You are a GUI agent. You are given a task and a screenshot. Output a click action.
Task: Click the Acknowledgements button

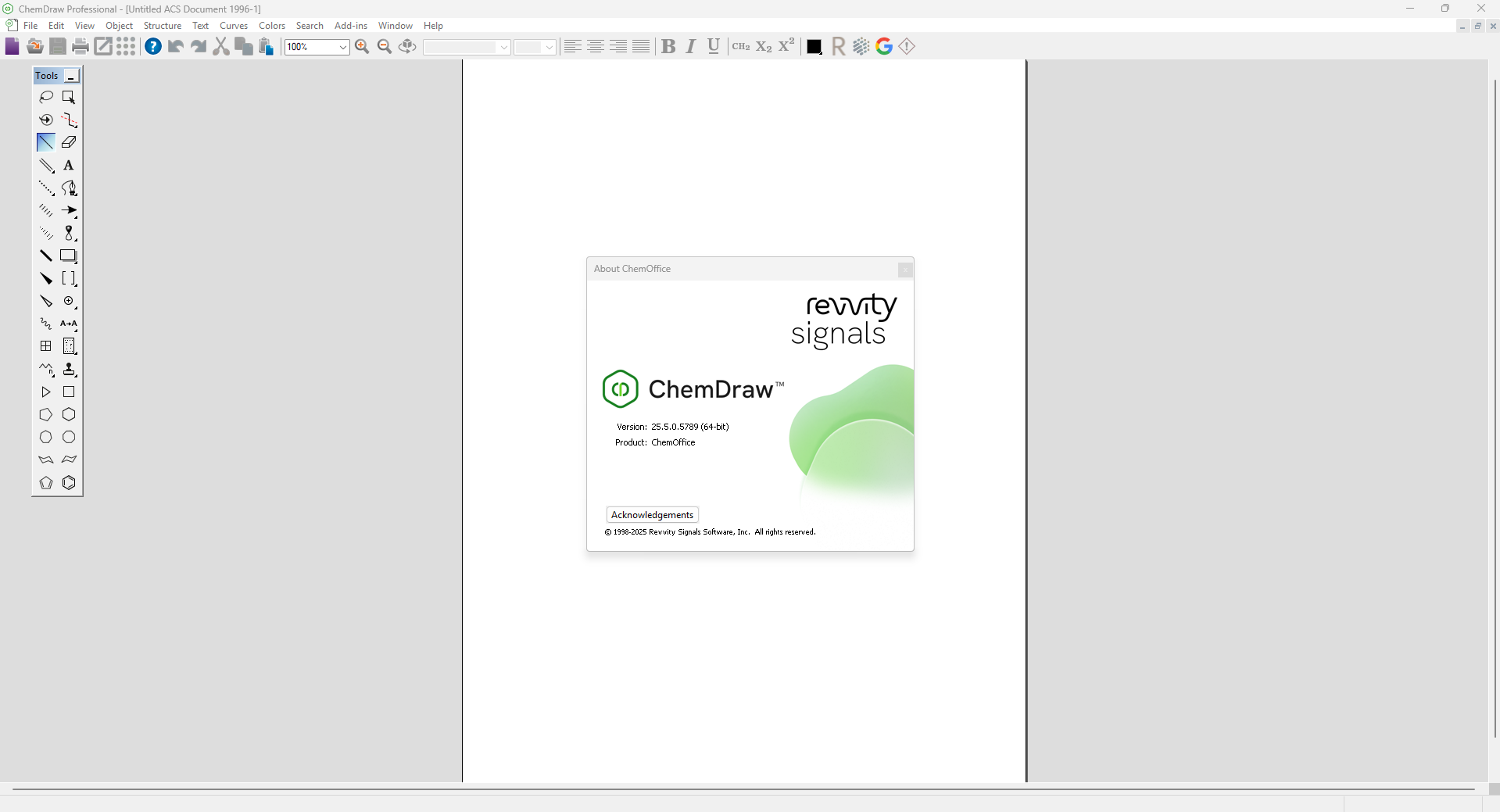coord(653,515)
